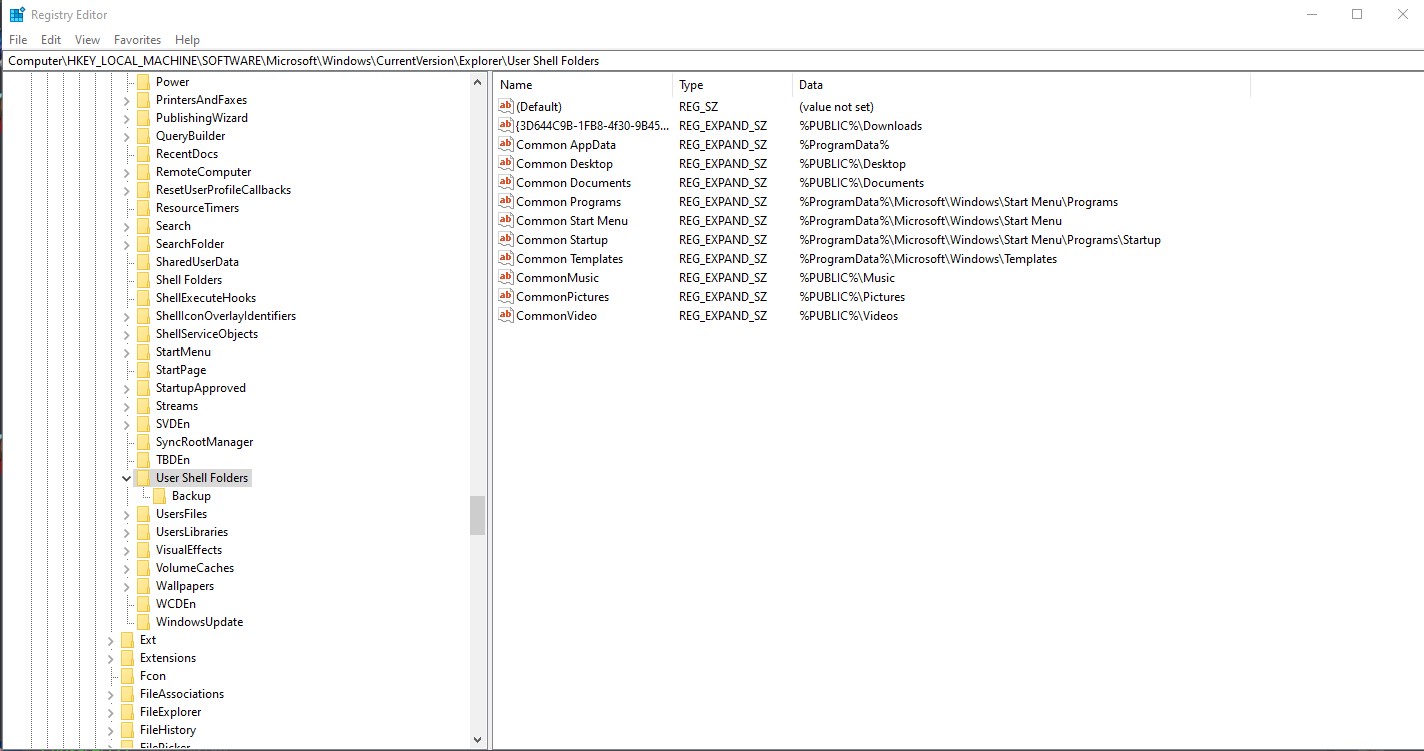The height and width of the screenshot is (751, 1424).
Task: Click the Common Desktop value icon
Action: coord(506,164)
